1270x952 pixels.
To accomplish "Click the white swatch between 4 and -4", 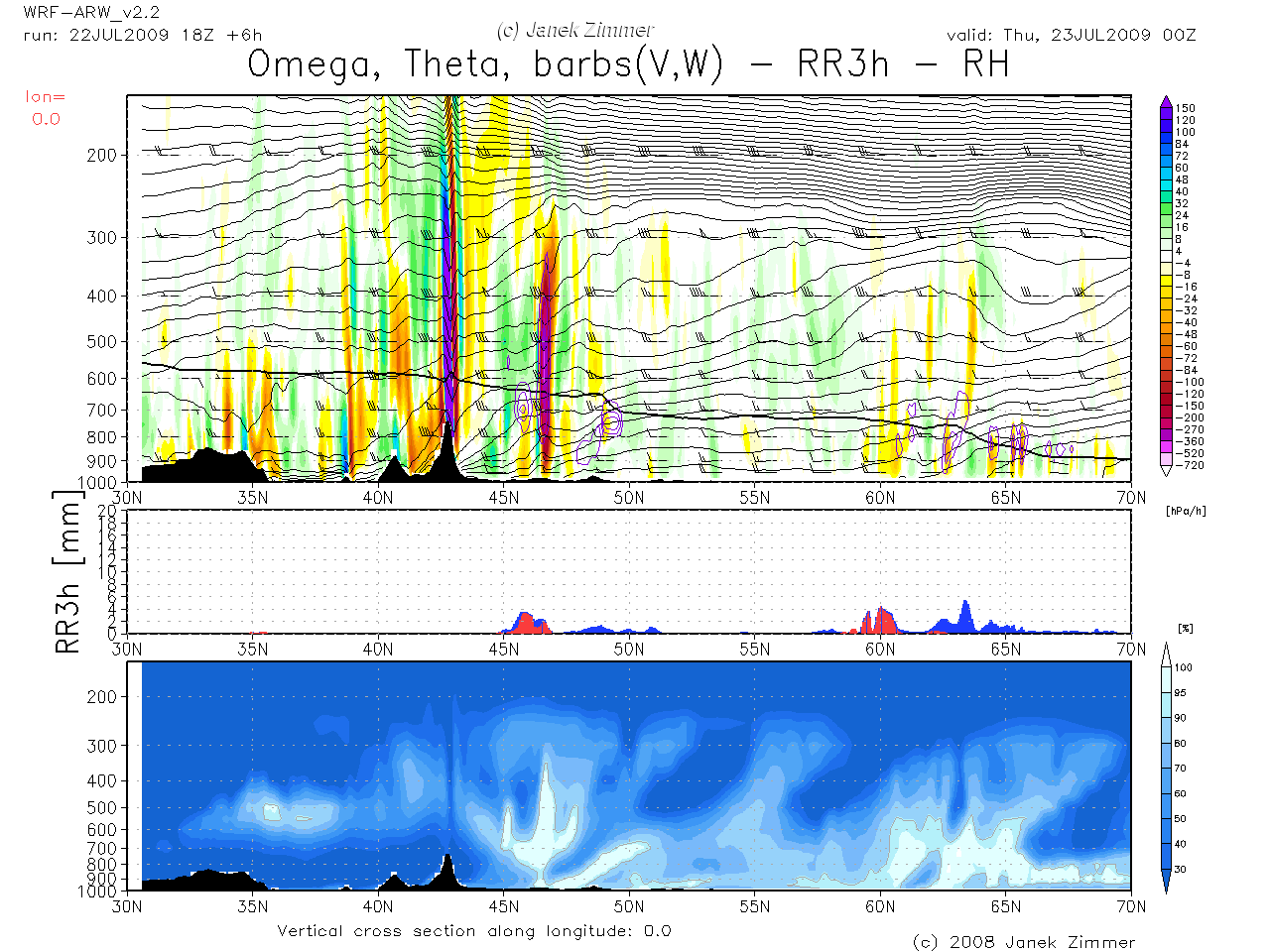I will pyautogui.click(x=1166, y=257).
